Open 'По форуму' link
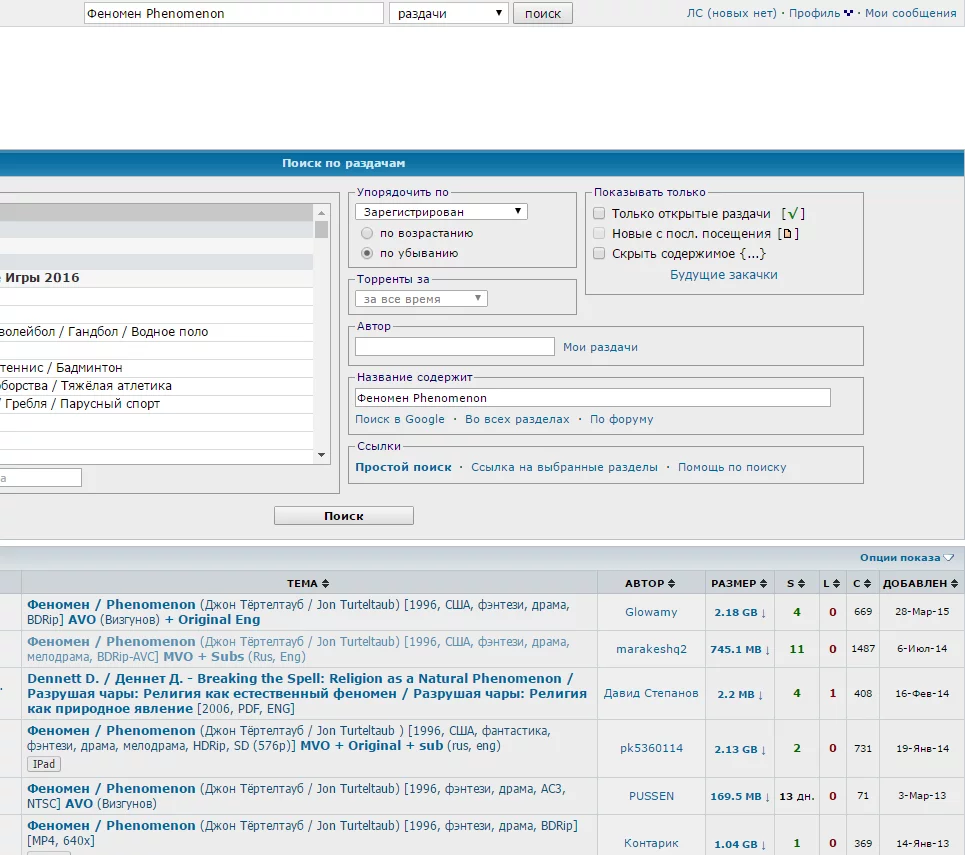Image resolution: width=965 pixels, height=855 pixels. click(x=622, y=419)
